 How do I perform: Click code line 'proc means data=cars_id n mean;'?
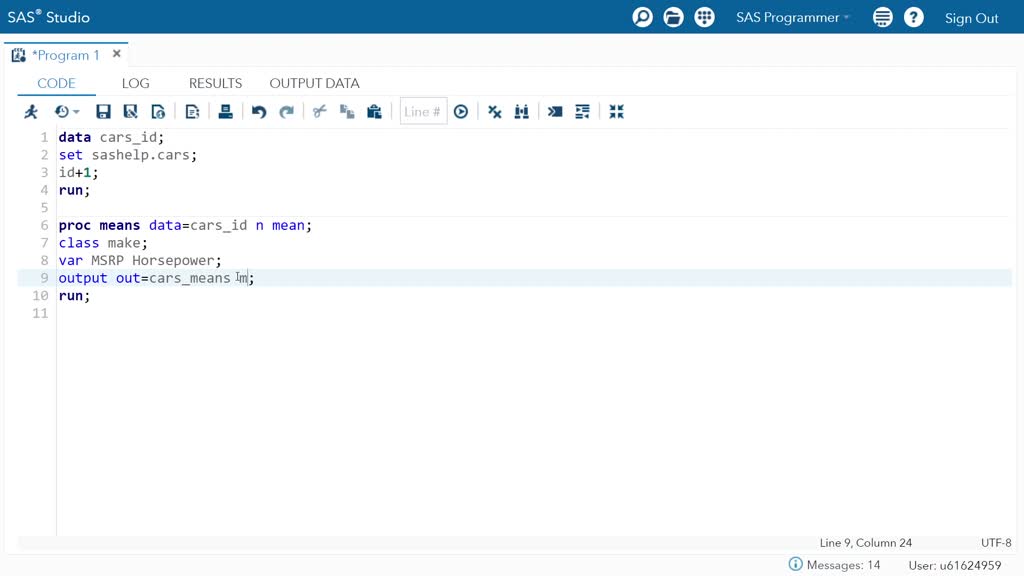185,225
